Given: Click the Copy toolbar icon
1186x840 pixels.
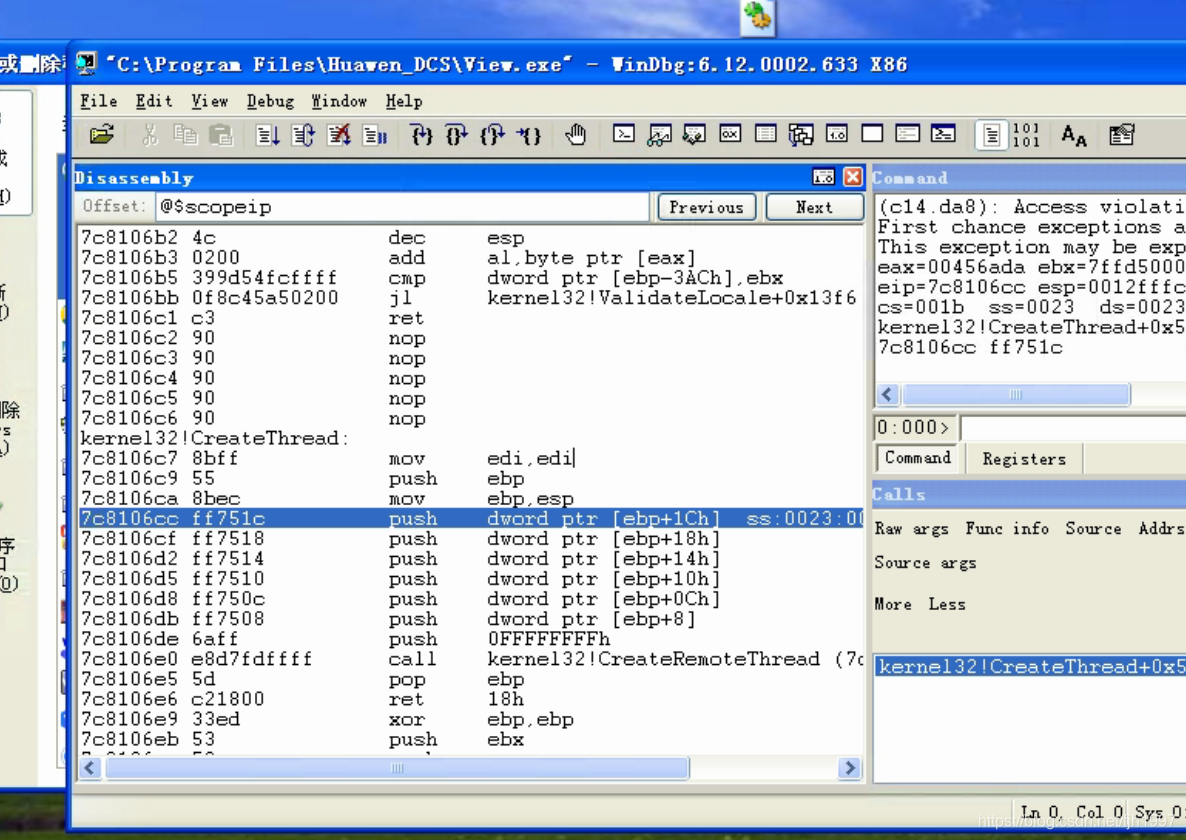Looking at the screenshot, I should [185, 135].
